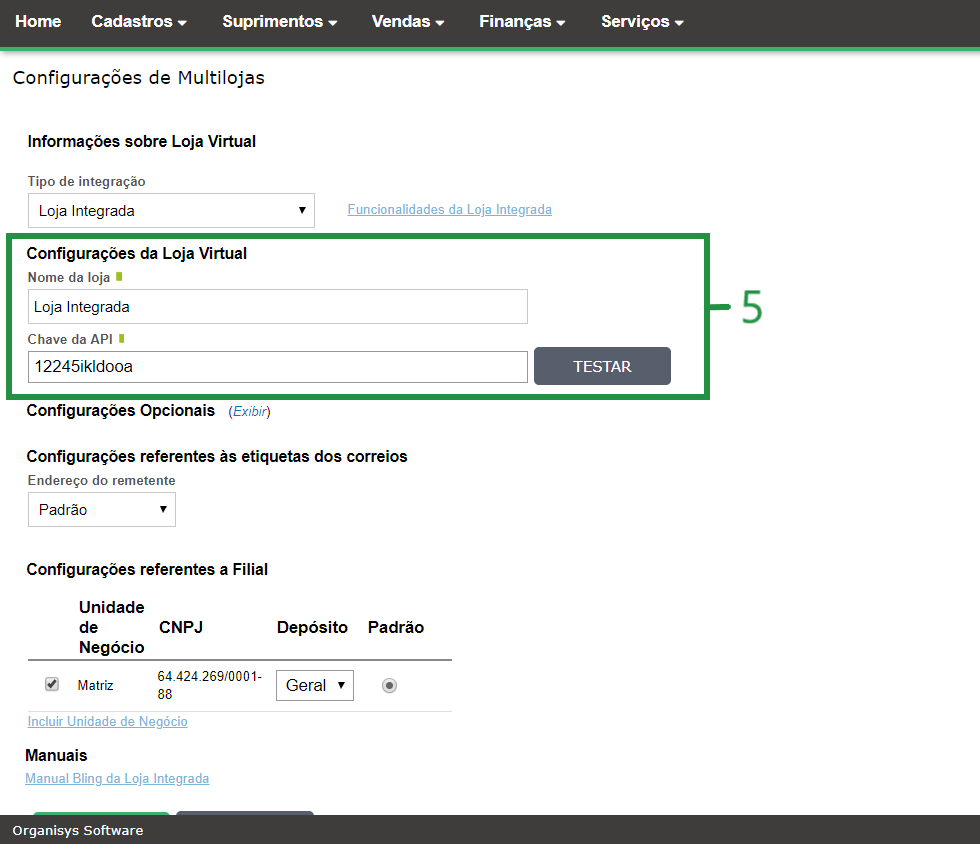
Task: Select the Padrão radio button for Matriz
Action: pos(390,685)
